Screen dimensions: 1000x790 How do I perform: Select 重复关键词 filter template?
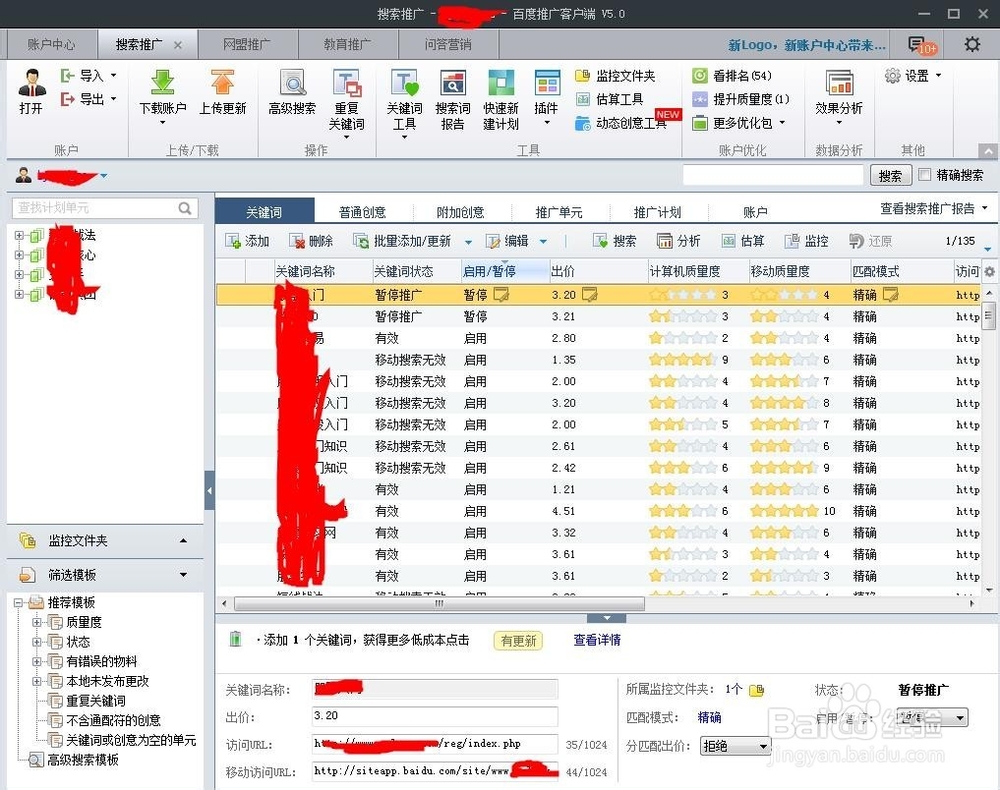tap(96, 701)
